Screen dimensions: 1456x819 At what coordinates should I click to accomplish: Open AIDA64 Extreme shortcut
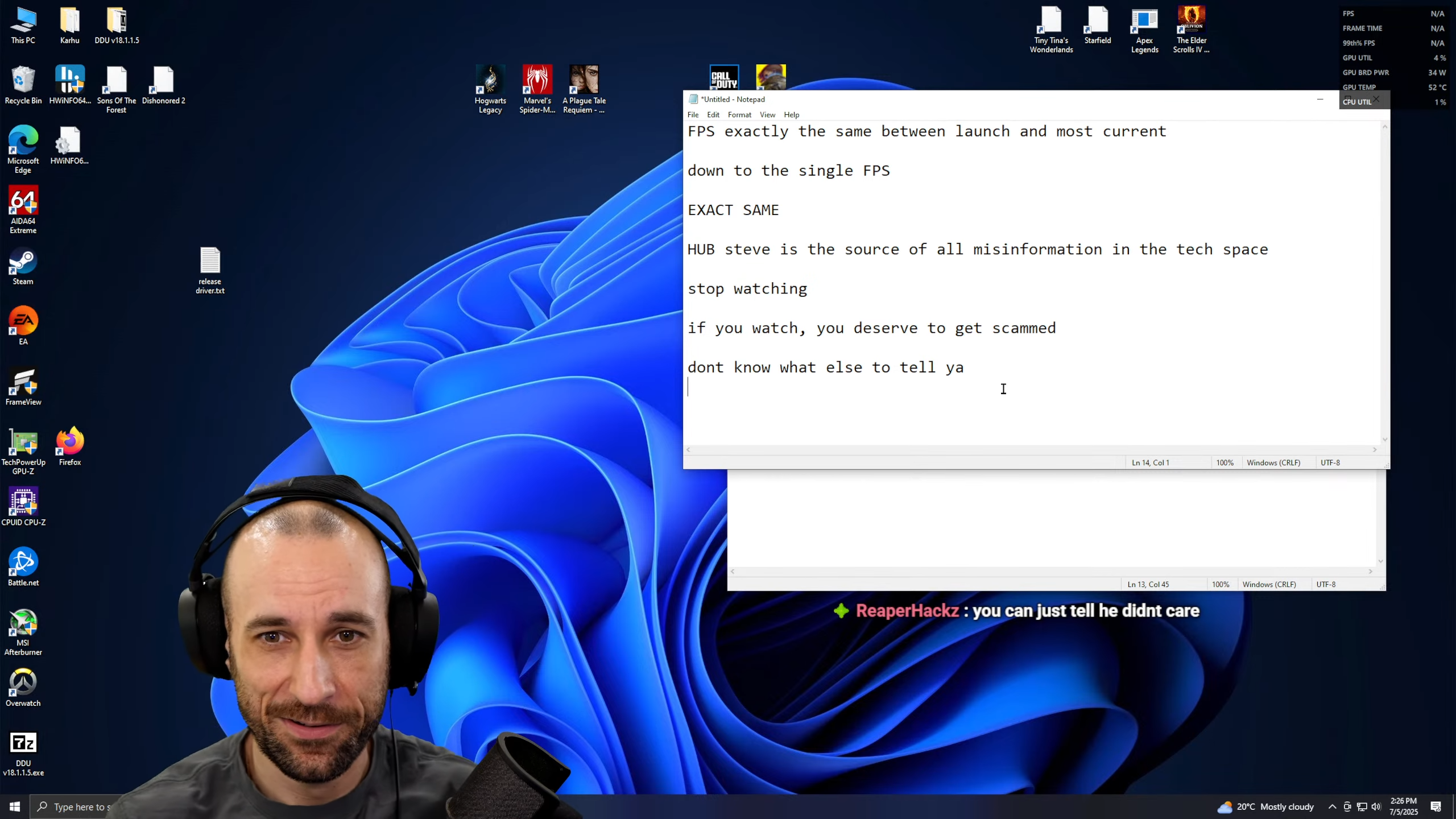pyautogui.click(x=23, y=209)
